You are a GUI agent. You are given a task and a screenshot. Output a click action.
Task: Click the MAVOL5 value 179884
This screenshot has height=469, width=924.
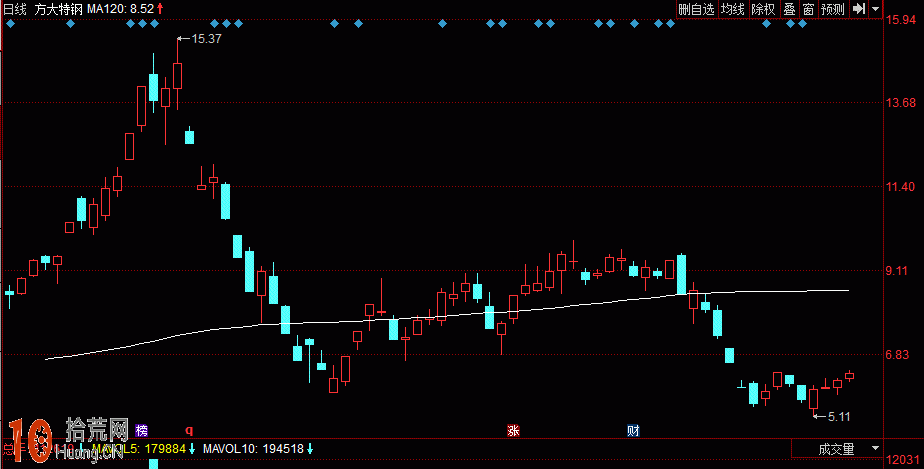[x=167, y=449]
